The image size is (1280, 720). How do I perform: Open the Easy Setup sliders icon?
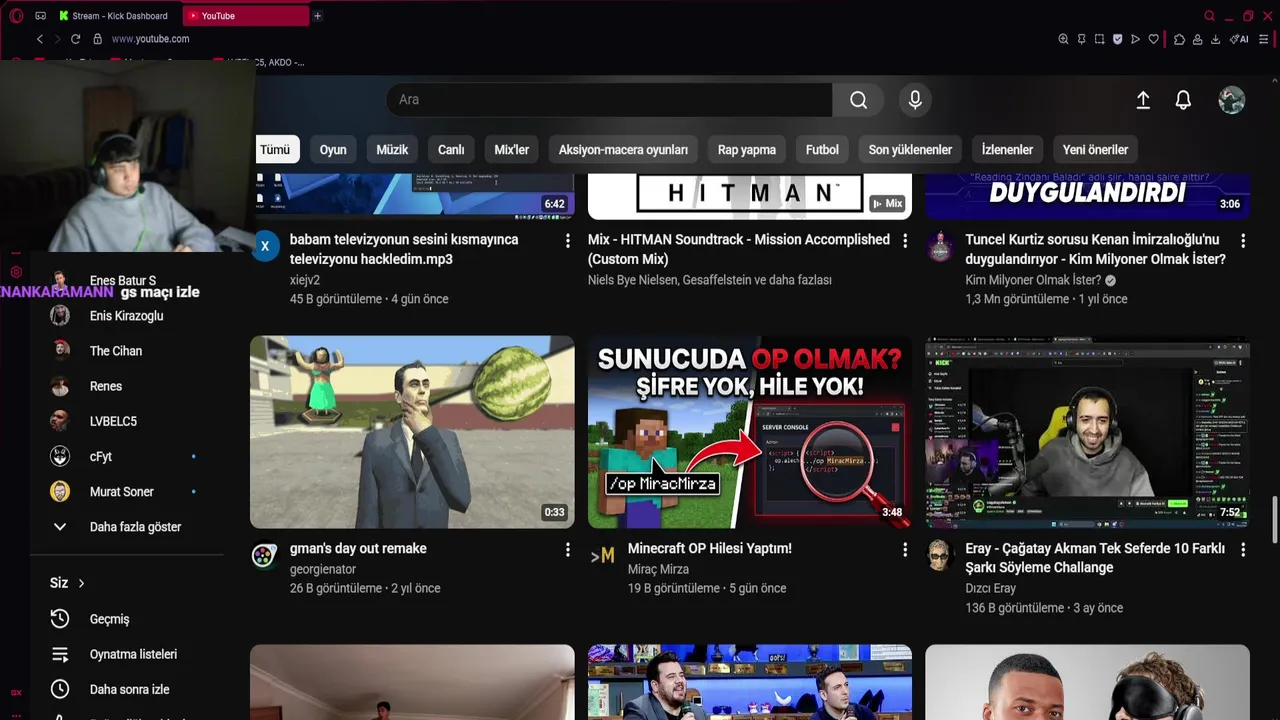tap(1266, 39)
